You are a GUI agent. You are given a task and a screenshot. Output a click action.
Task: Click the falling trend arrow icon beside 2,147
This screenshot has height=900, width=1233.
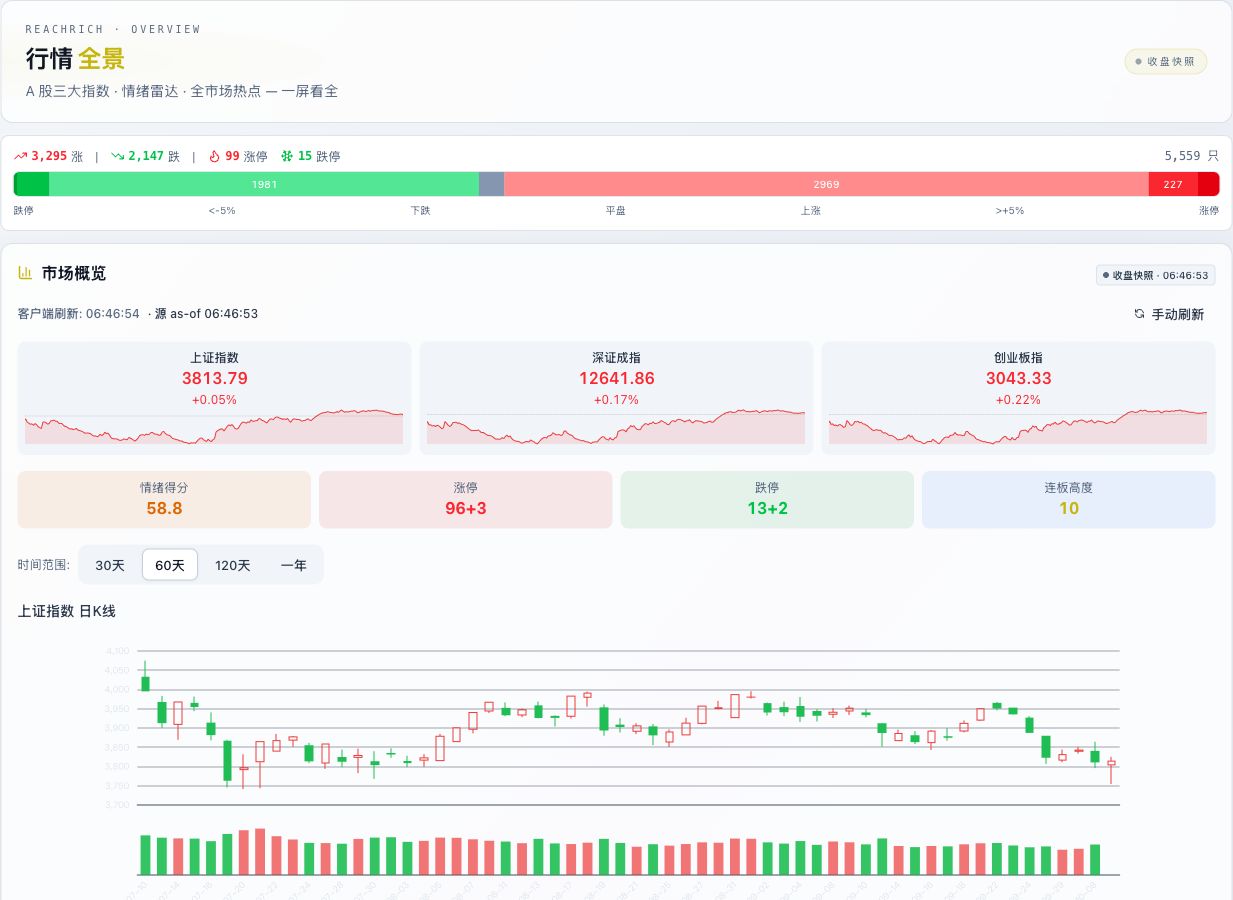[117, 156]
